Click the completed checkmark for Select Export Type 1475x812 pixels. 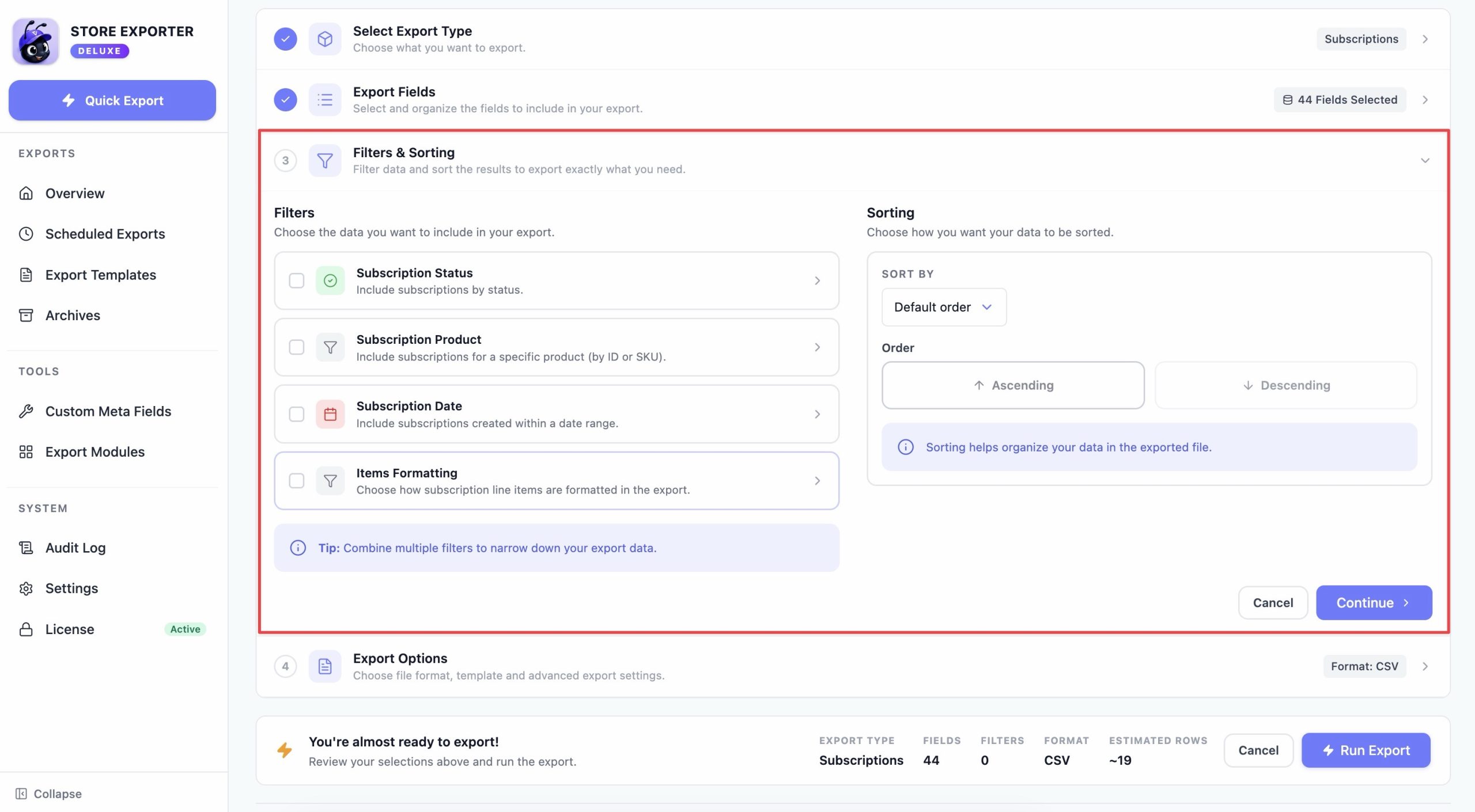(285, 39)
